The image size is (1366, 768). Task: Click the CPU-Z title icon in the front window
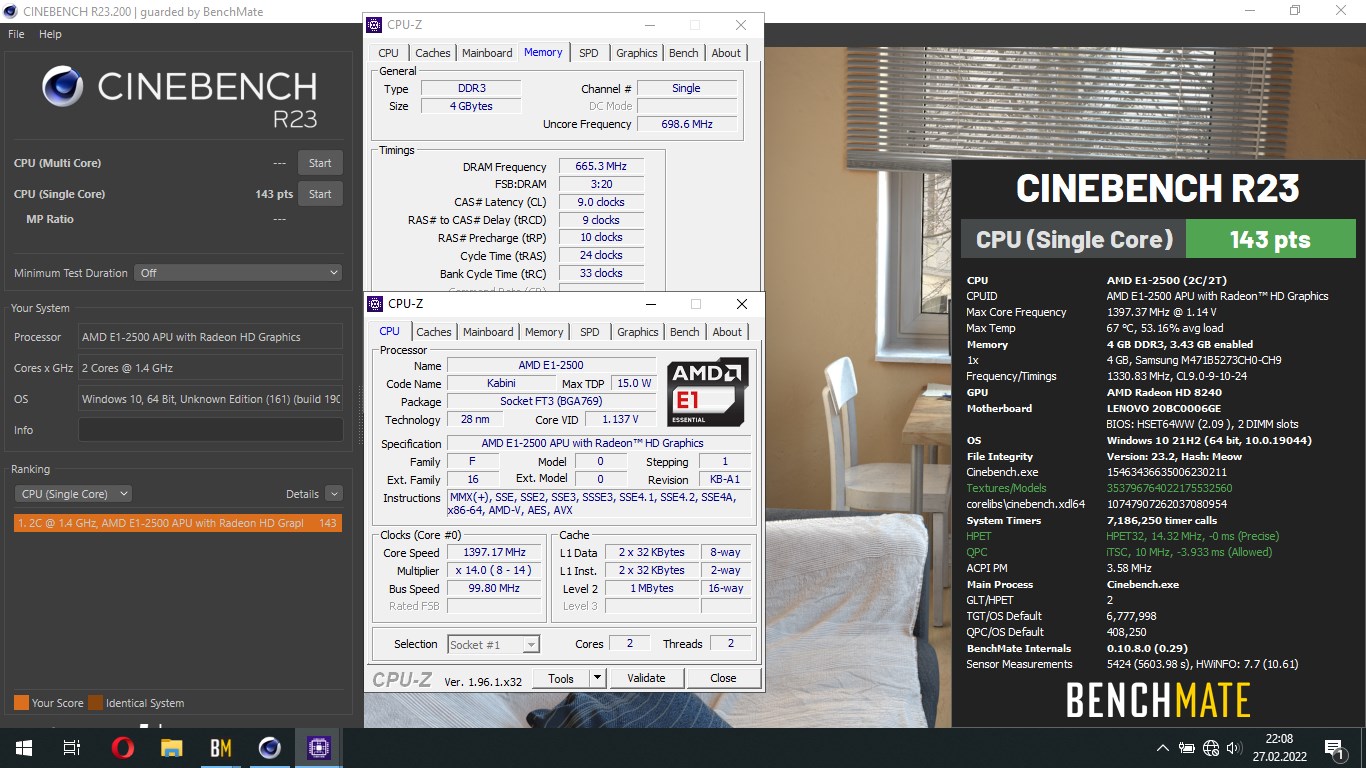[x=375, y=303]
